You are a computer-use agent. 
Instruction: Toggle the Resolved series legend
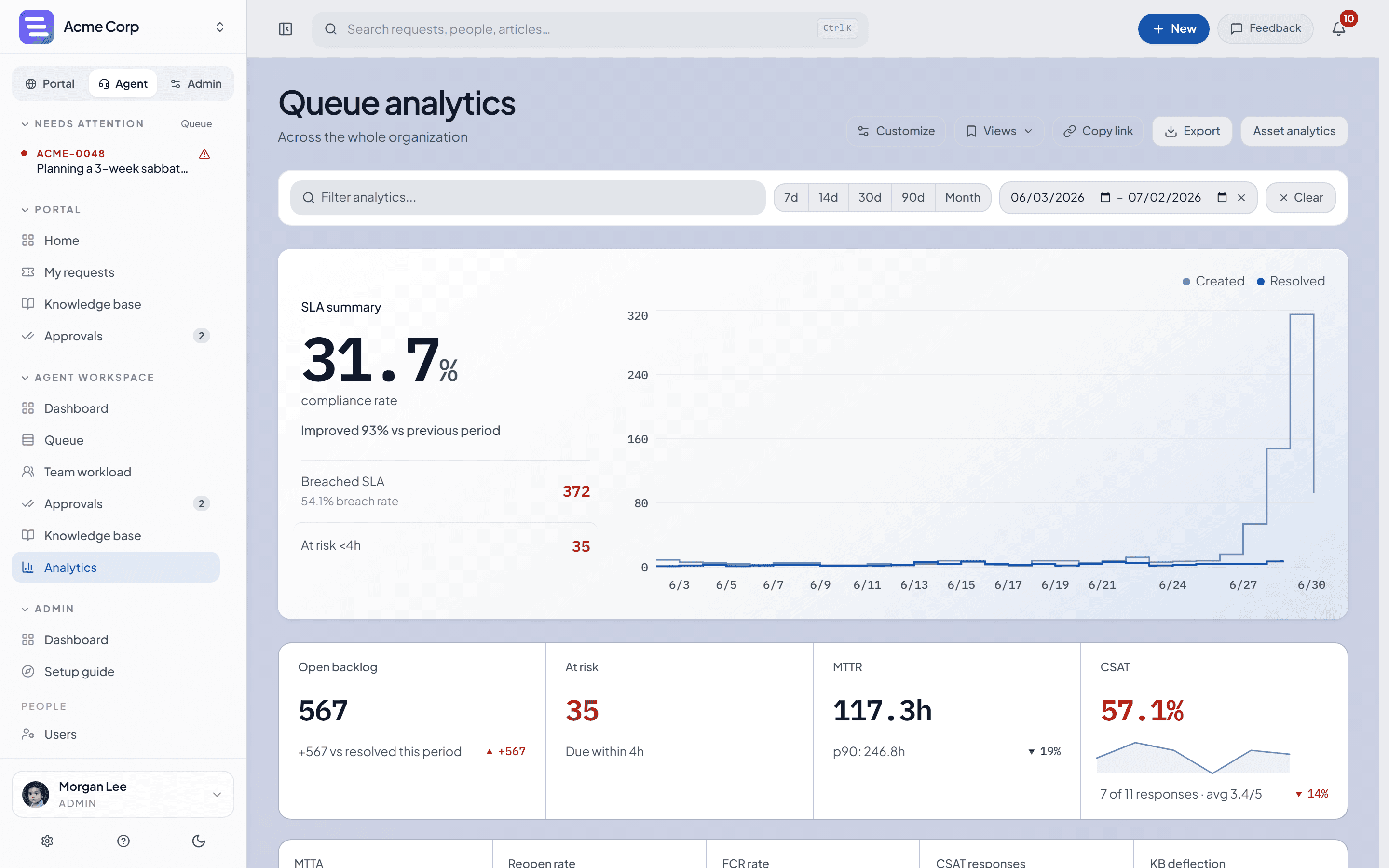point(1291,281)
